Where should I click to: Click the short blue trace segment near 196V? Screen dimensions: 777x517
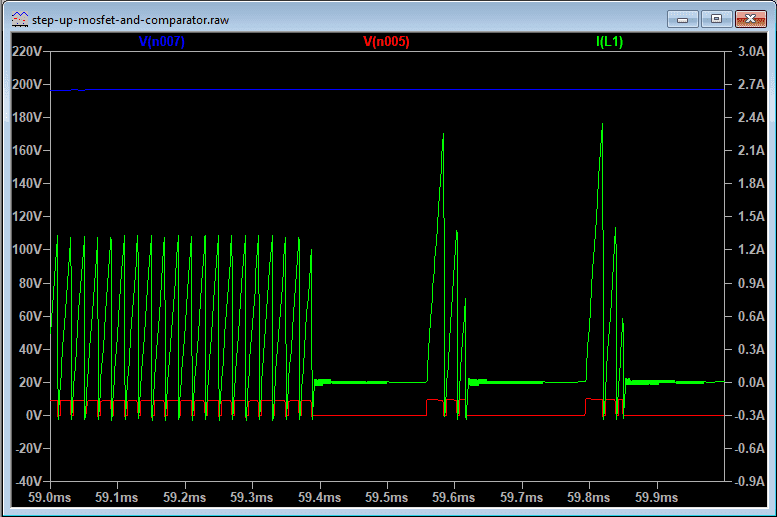[x=66, y=90]
